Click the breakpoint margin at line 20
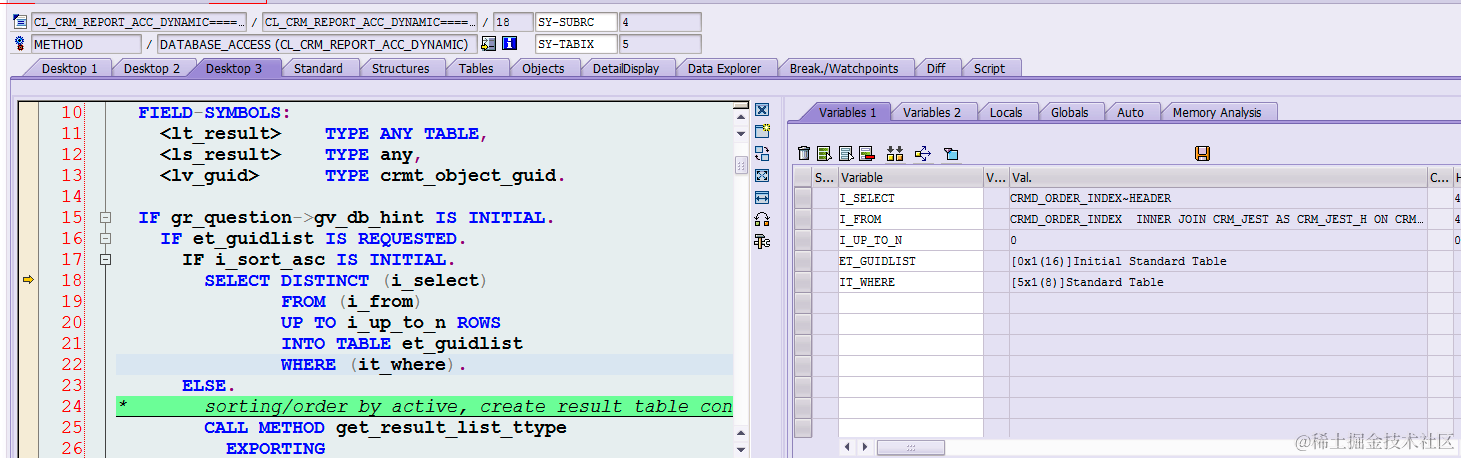Image resolution: width=1461 pixels, height=458 pixels. coord(28,322)
